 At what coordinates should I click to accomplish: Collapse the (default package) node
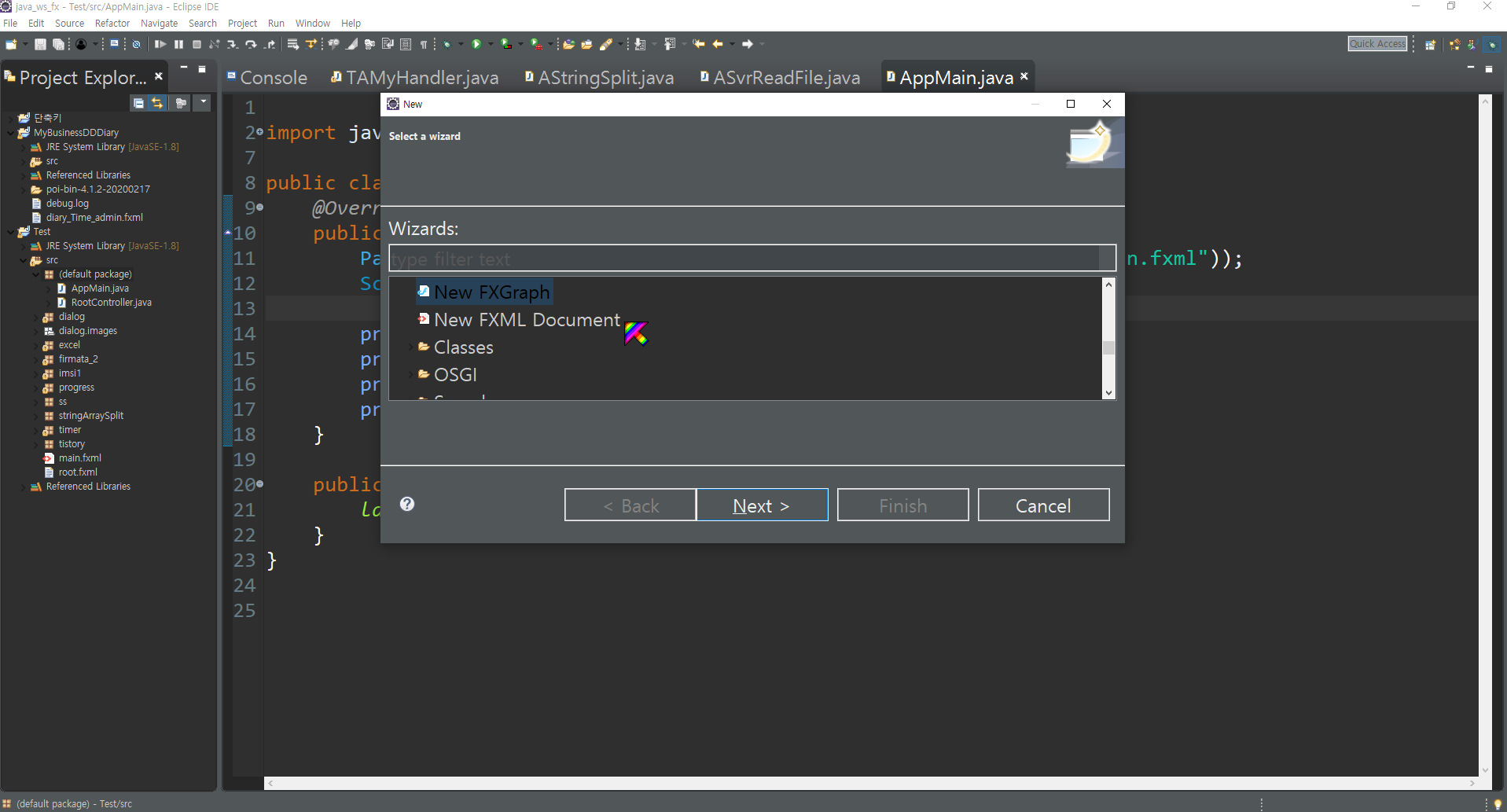[x=35, y=274]
